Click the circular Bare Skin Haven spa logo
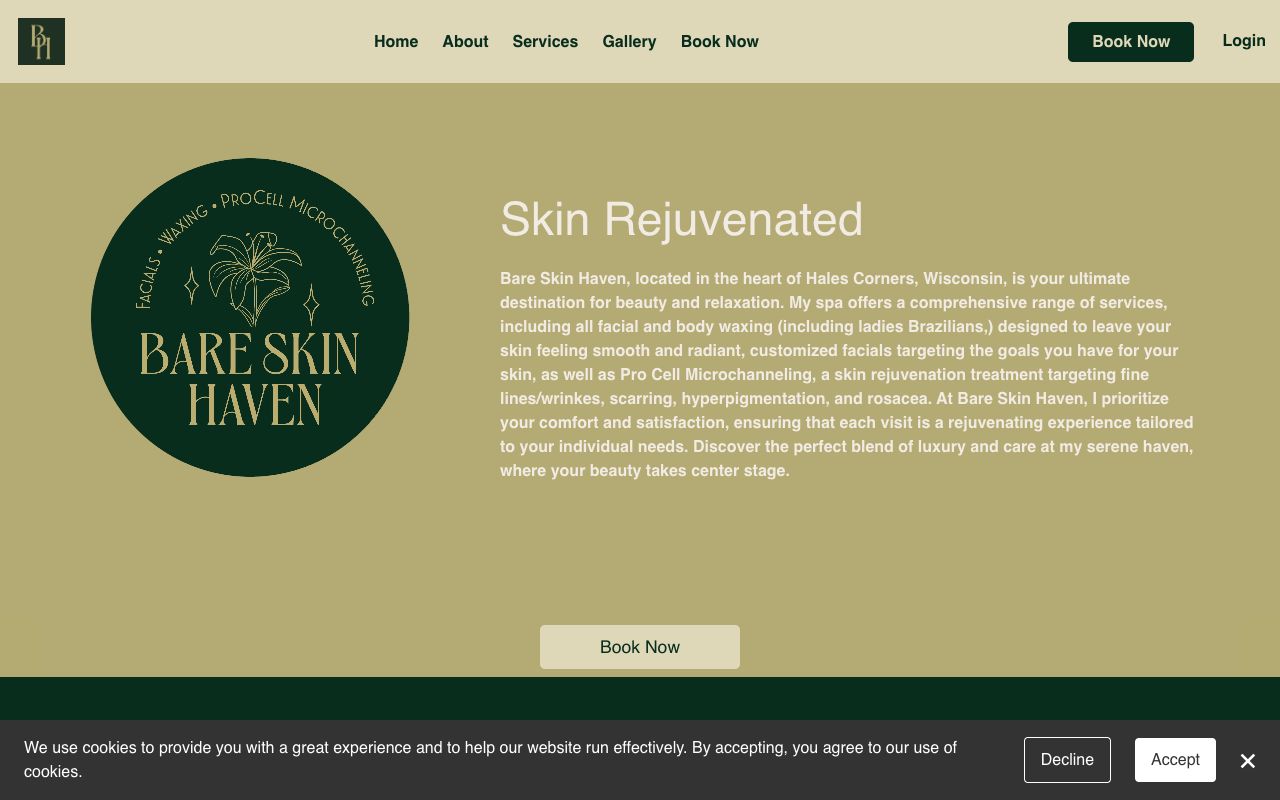Image resolution: width=1280 pixels, height=800 pixels. point(250,317)
